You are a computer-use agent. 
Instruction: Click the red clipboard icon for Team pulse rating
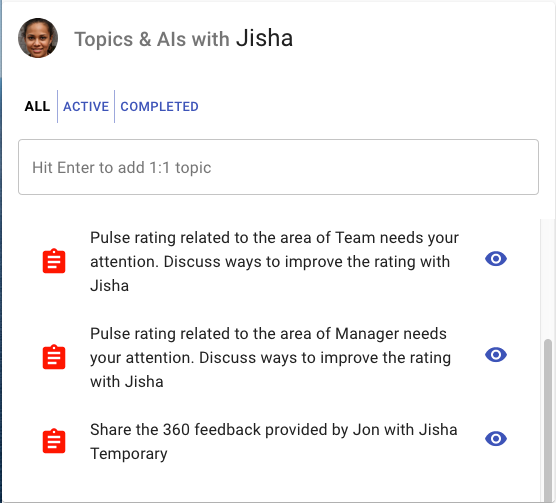pyautogui.click(x=54, y=261)
